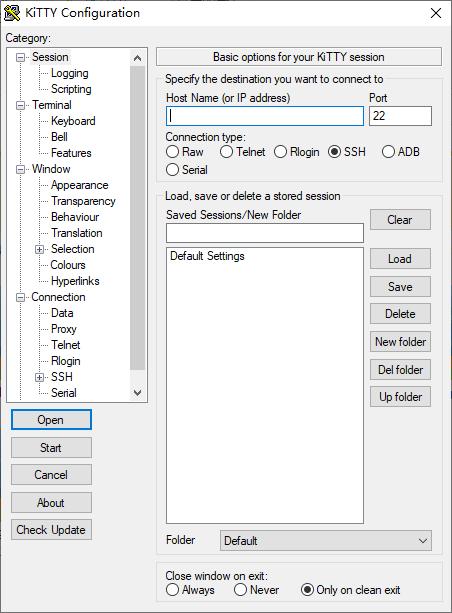Image resolution: width=452 pixels, height=613 pixels.
Task: Focus the Host Name input field
Action: pyautogui.click(x=265, y=116)
